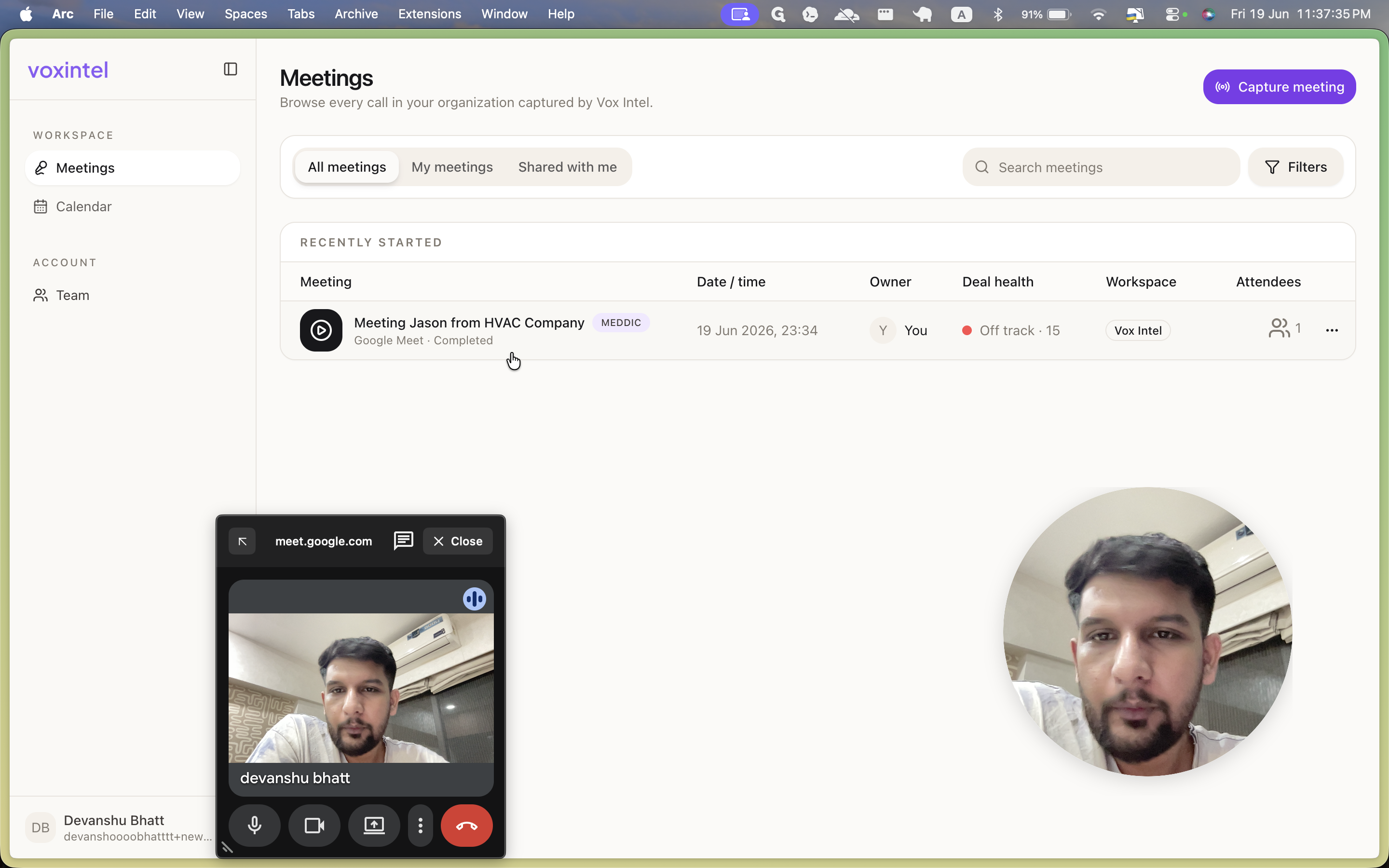Switch to the Shared with me tab
Viewport: 1389px width, 868px height.
coord(567,167)
